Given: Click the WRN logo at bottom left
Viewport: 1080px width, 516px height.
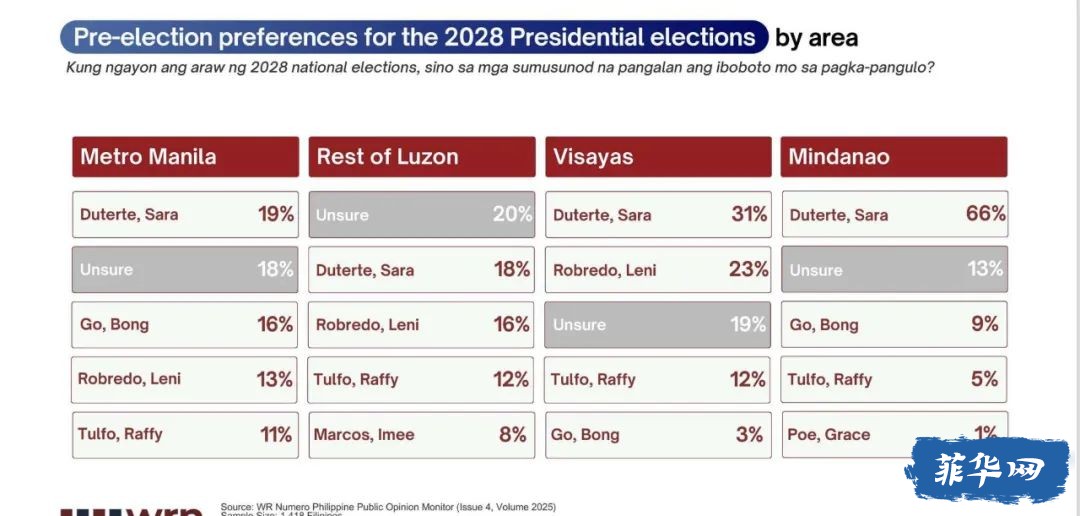Looking at the screenshot, I should (x=131, y=512).
